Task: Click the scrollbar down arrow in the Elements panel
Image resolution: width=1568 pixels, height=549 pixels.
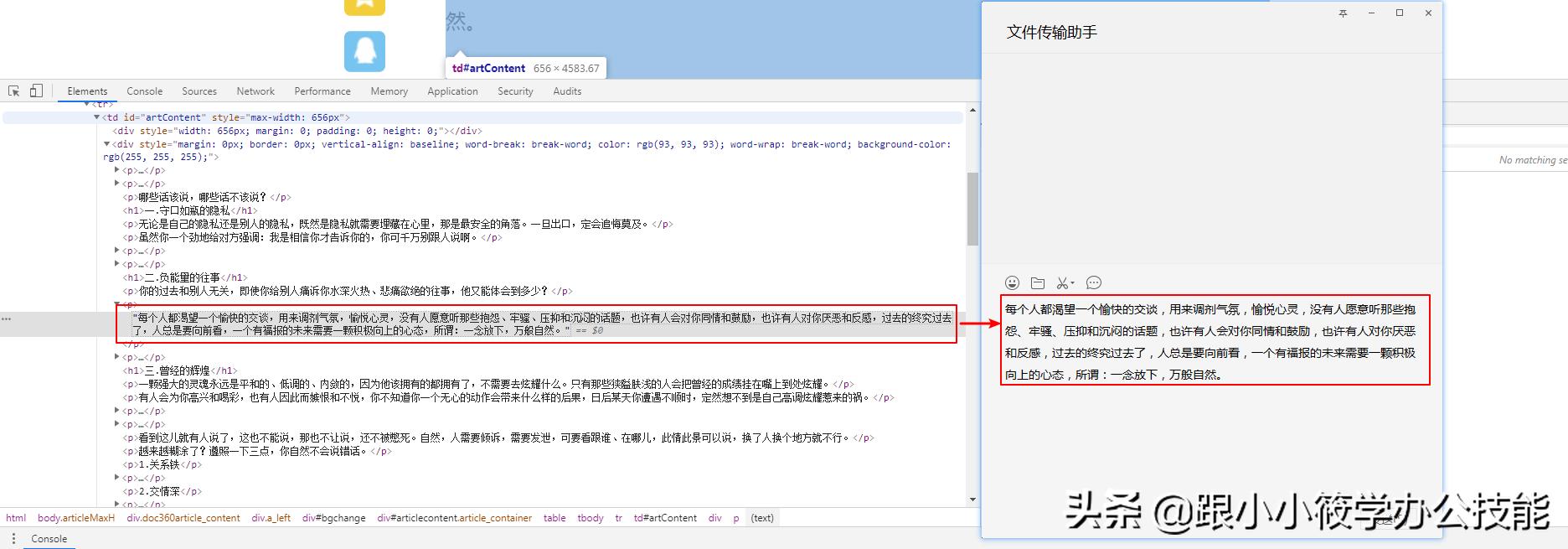Action: pos(972,500)
